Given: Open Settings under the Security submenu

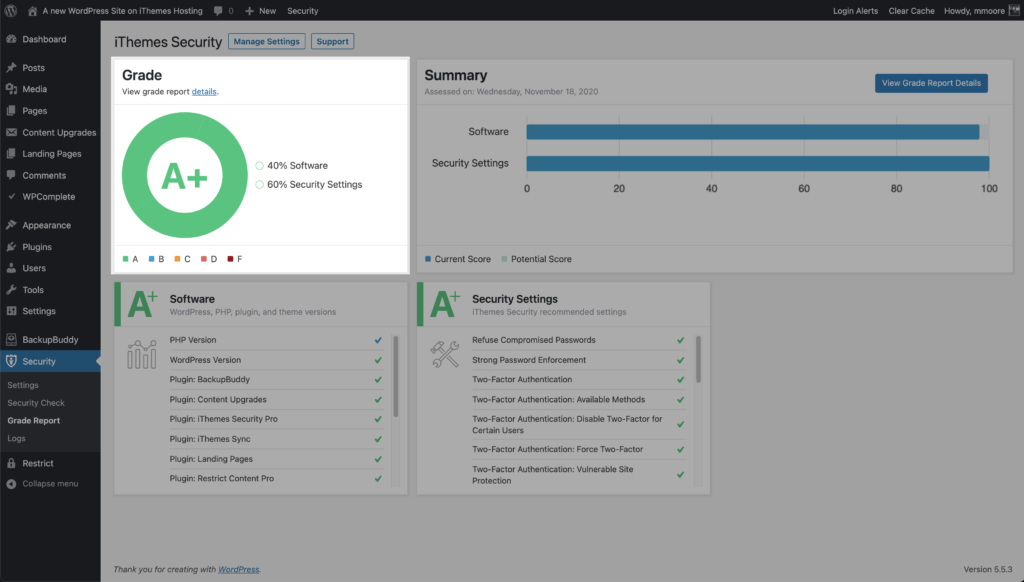Looking at the screenshot, I should pyautogui.click(x=23, y=385).
